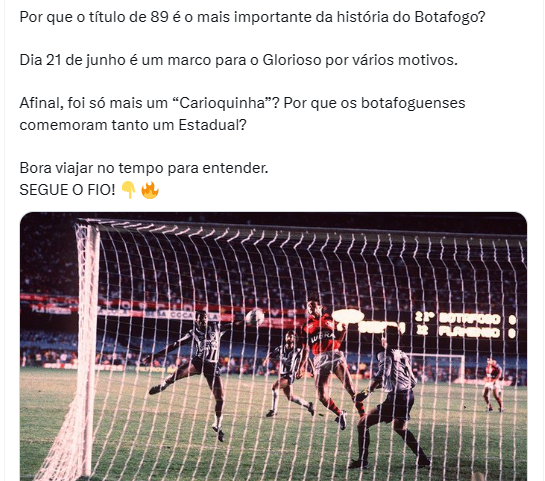This screenshot has height=481, width=545.
Task: Click the distant red-shirted player at right
Action: (494, 385)
